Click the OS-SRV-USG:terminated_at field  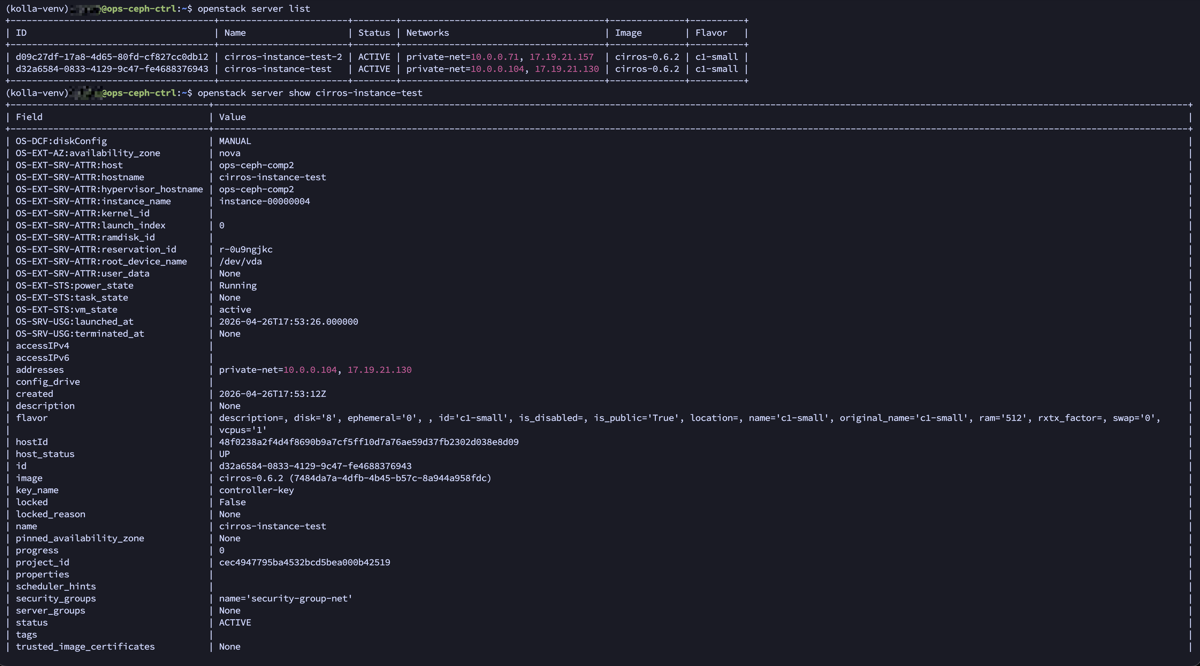click(80, 333)
